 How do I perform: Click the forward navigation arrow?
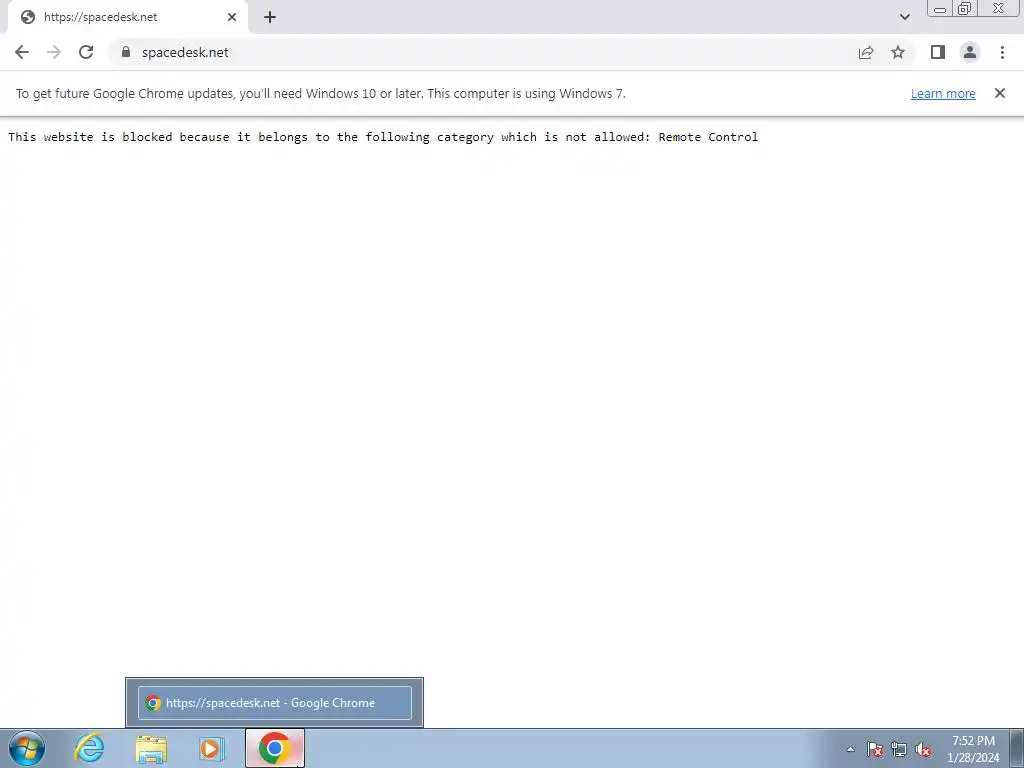pyautogui.click(x=54, y=52)
